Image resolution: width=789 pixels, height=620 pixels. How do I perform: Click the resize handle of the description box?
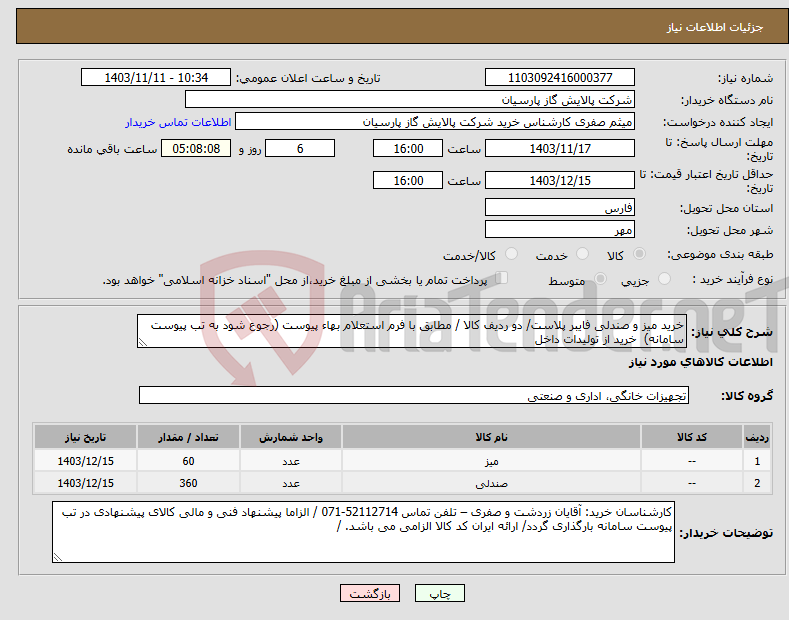pos(143,343)
